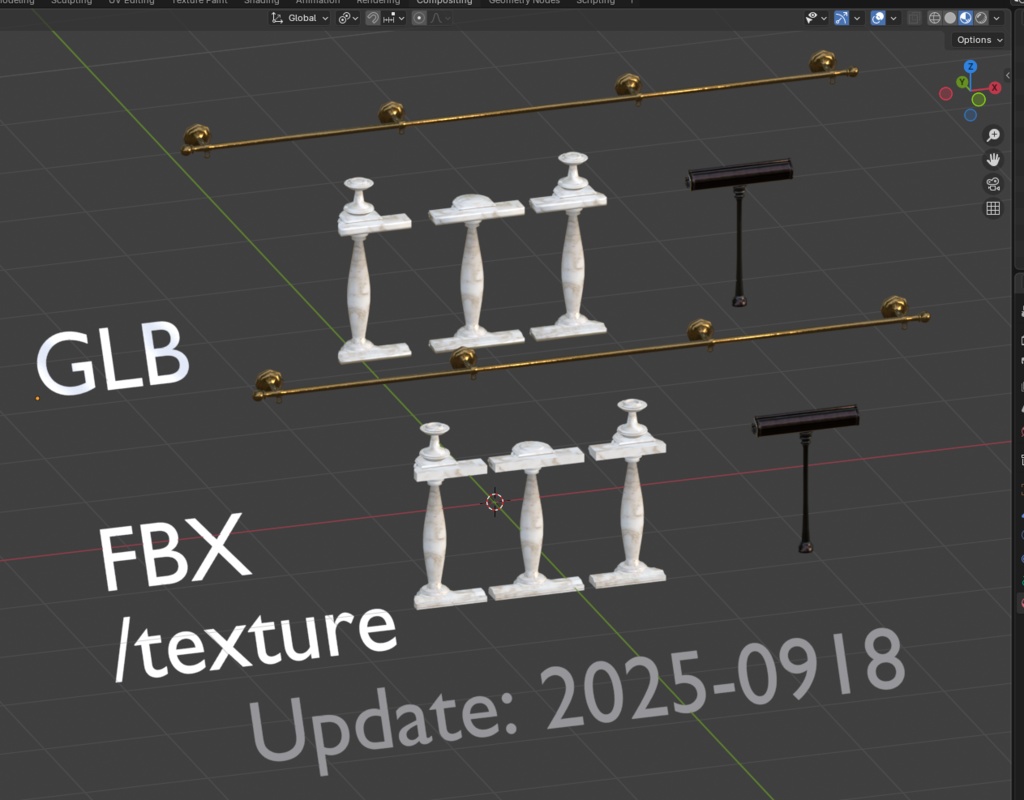This screenshot has width=1024, height=800.
Task: Switch to rendered viewport shading
Action: click(x=981, y=18)
